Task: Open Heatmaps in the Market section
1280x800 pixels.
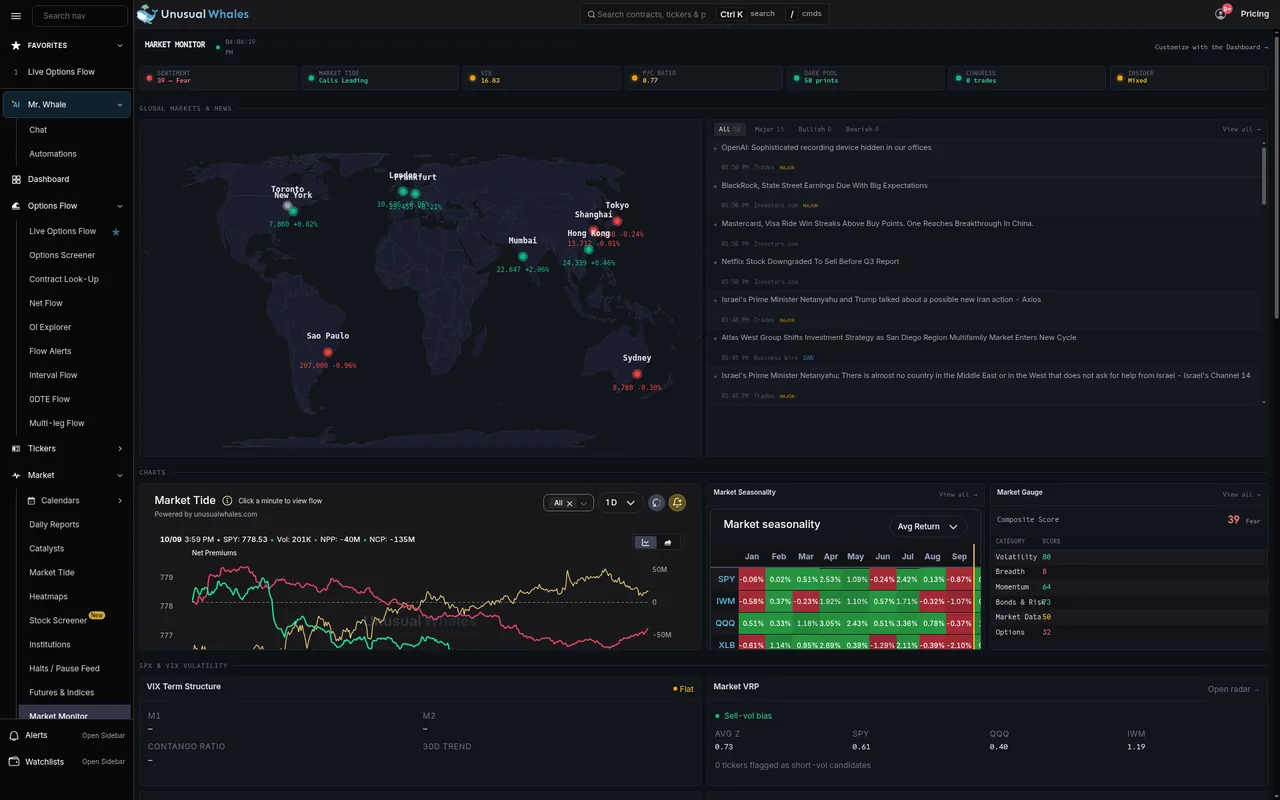Action: coord(49,596)
